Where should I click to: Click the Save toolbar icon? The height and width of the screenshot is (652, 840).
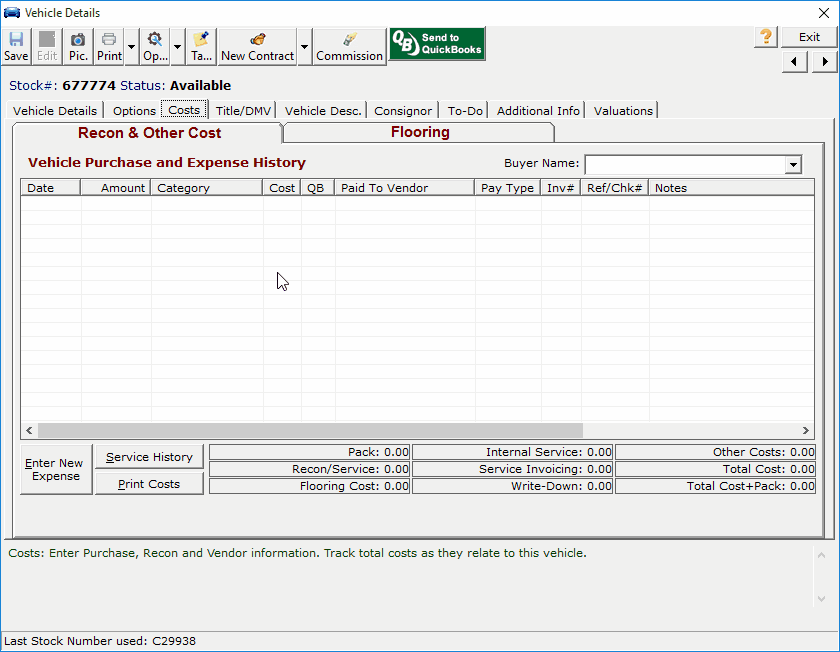point(16,46)
